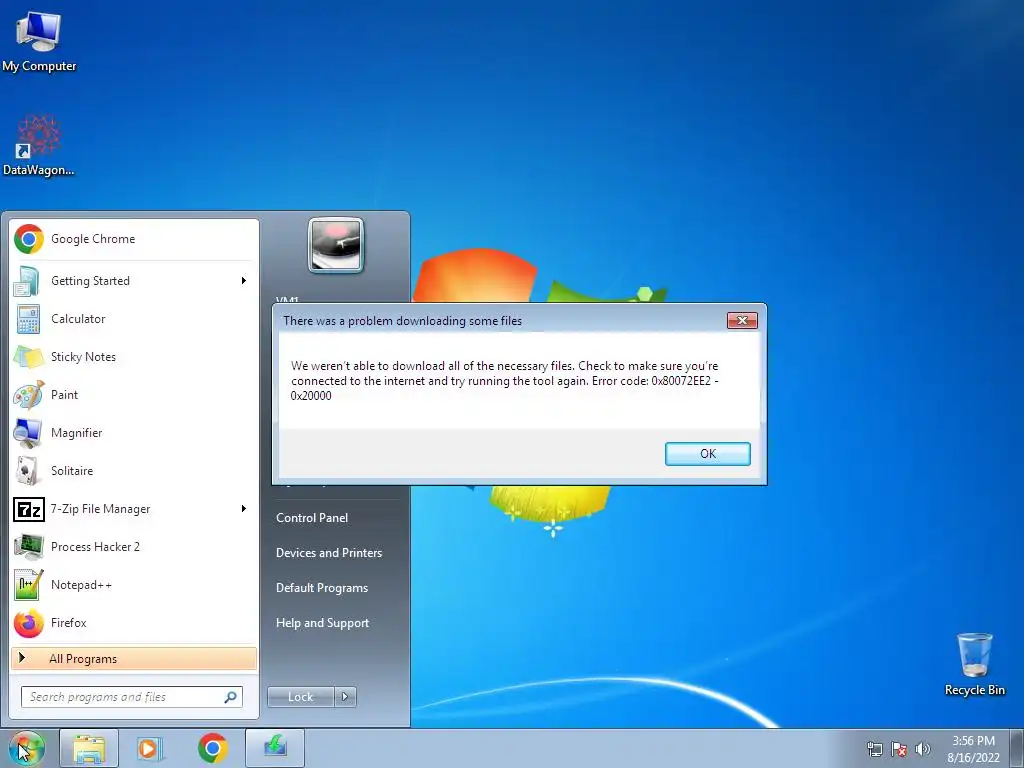This screenshot has height=768, width=1024.
Task: Click the taskbar clock showing 3:56 PM
Action: pos(973,749)
